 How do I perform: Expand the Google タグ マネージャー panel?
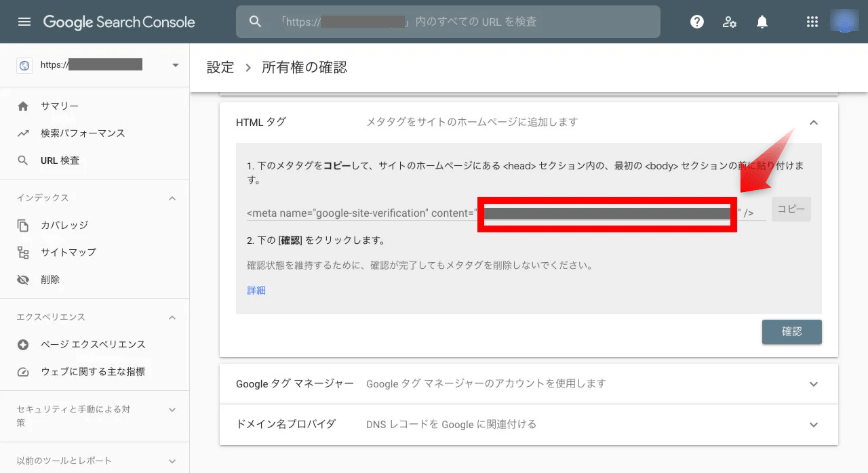tap(813, 384)
